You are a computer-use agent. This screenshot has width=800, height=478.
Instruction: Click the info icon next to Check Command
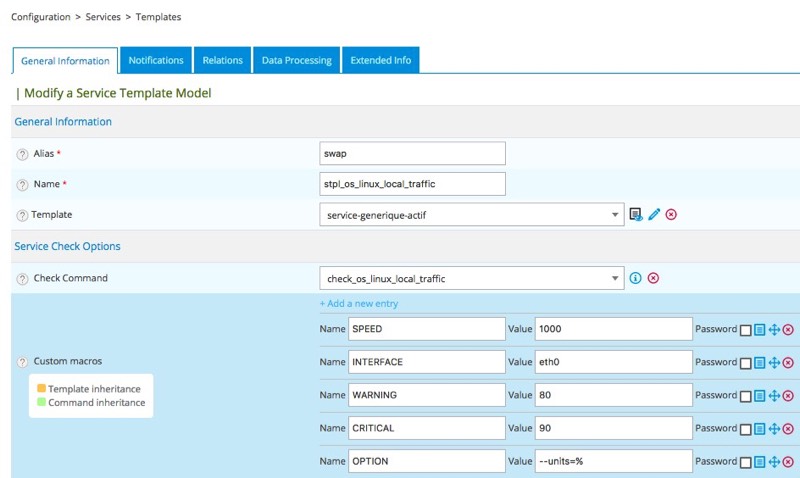tap(635, 278)
